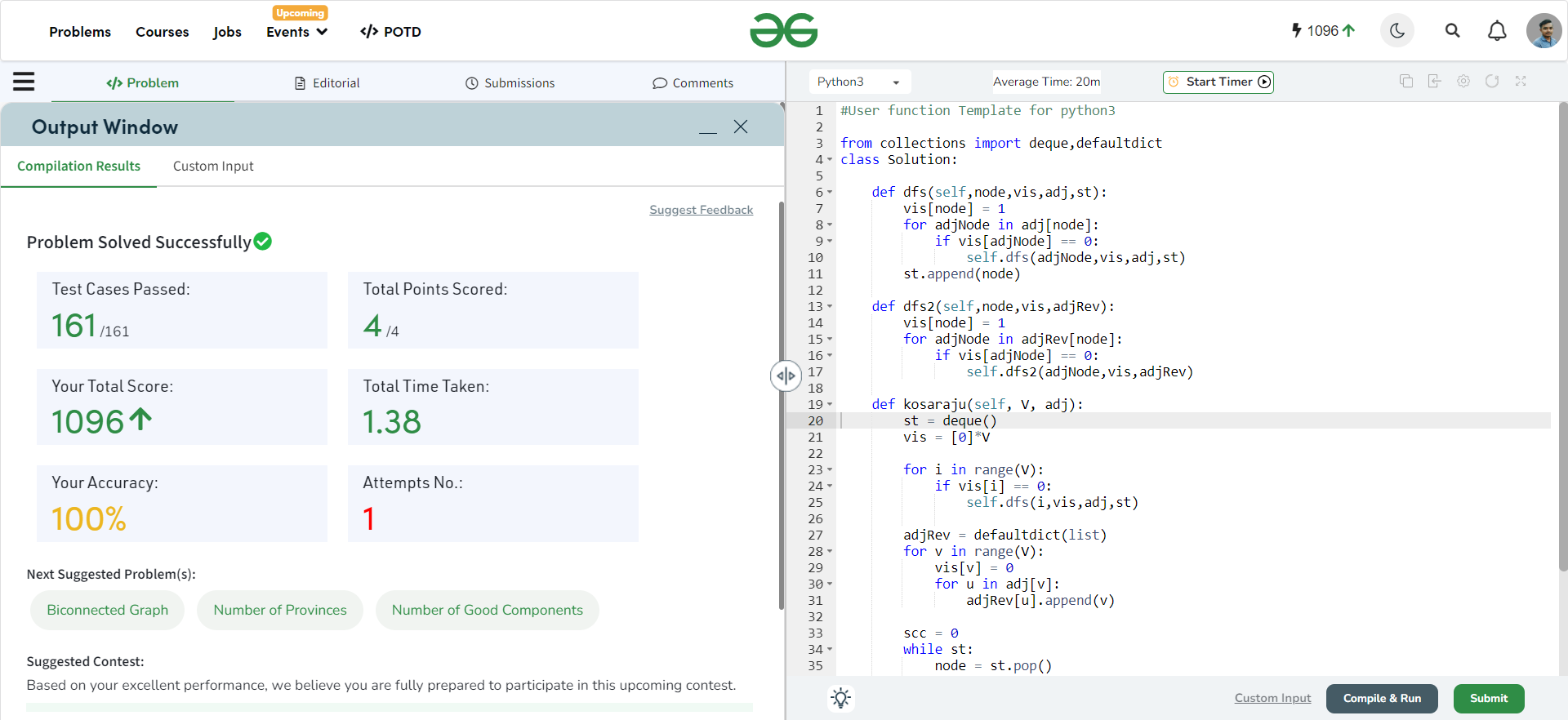Click the green success checkmark icon
This screenshot has width=1568, height=720.
[262, 242]
